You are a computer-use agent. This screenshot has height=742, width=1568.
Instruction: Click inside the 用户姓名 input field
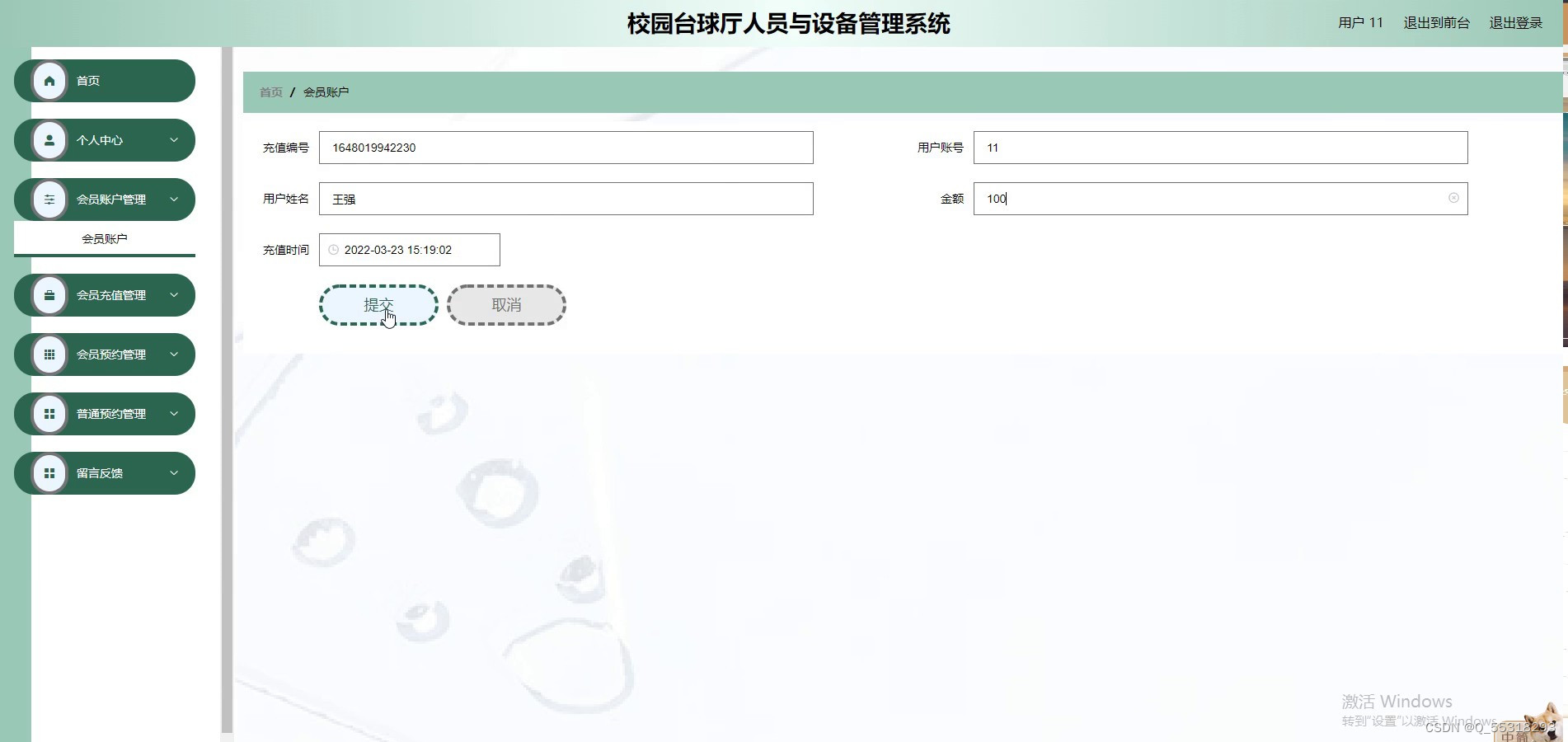coord(566,198)
